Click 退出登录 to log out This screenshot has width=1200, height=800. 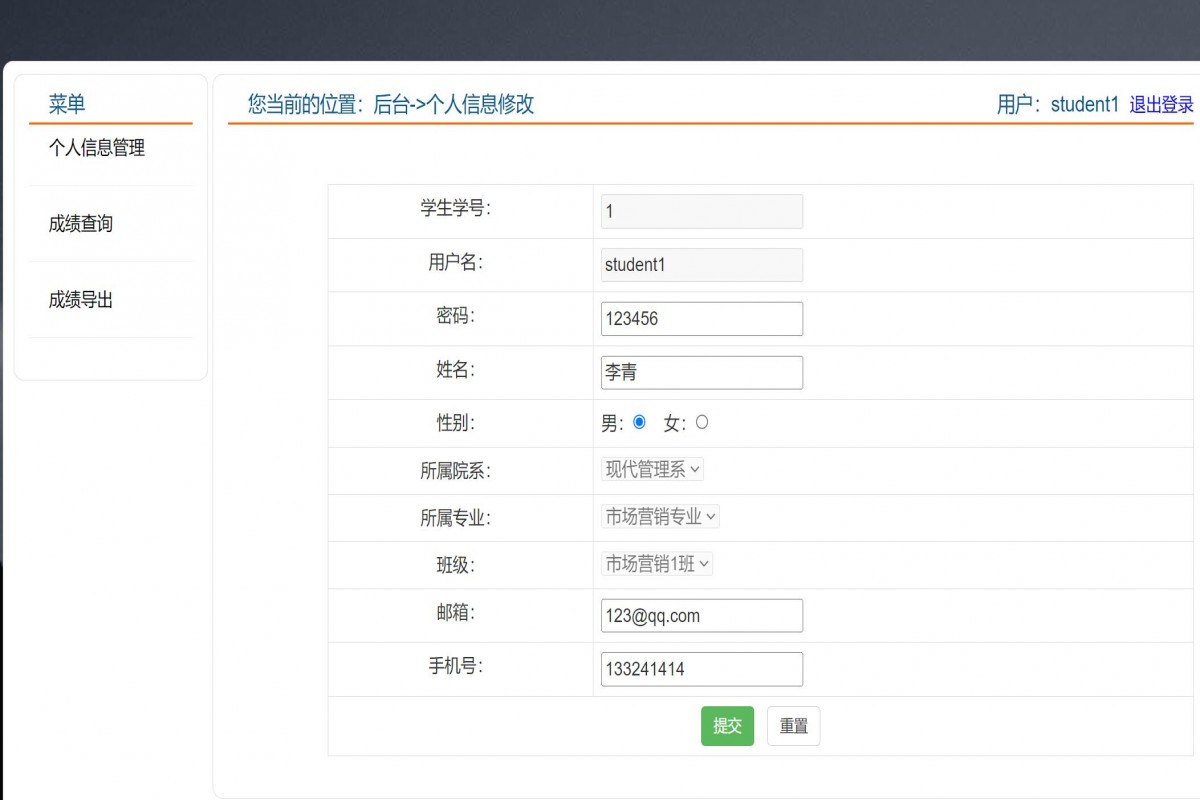[1162, 104]
